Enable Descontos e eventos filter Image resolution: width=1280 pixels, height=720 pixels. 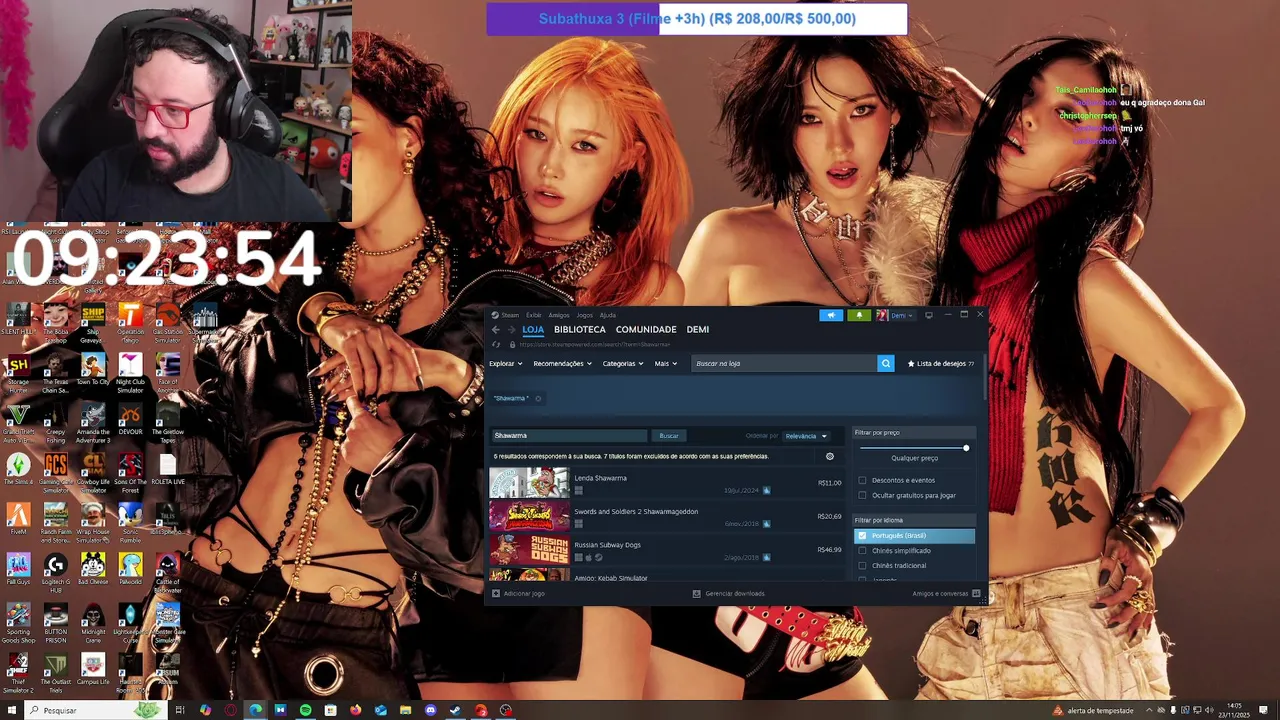pos(863,480)
